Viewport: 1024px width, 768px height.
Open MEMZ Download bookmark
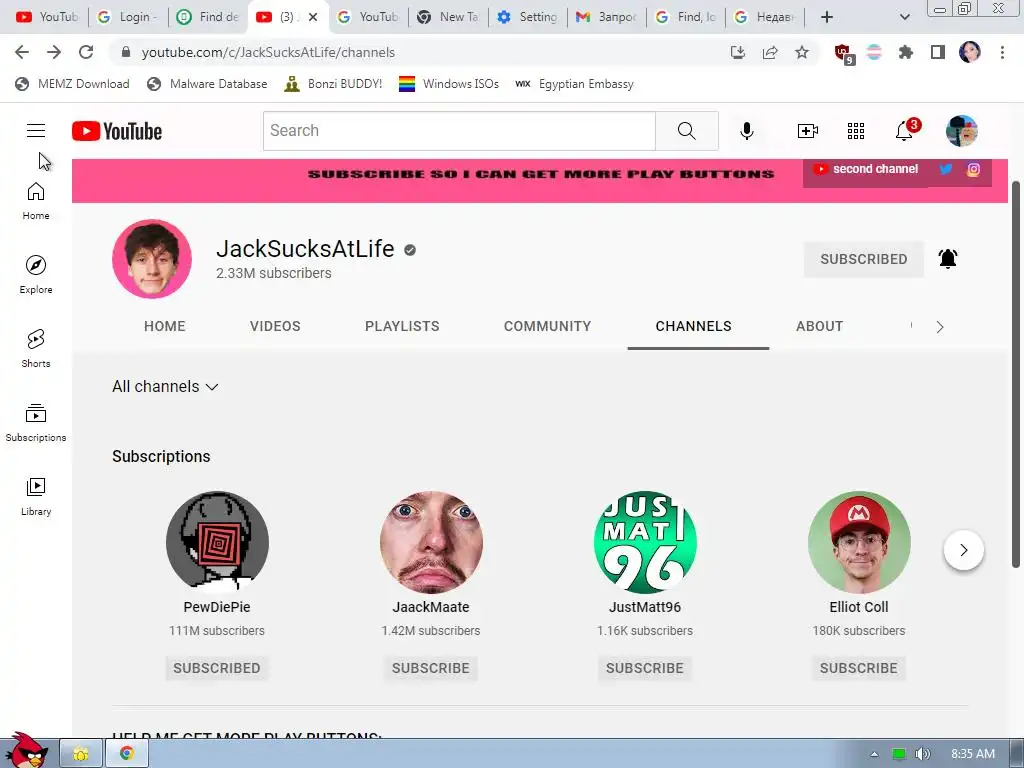[72, 84]
